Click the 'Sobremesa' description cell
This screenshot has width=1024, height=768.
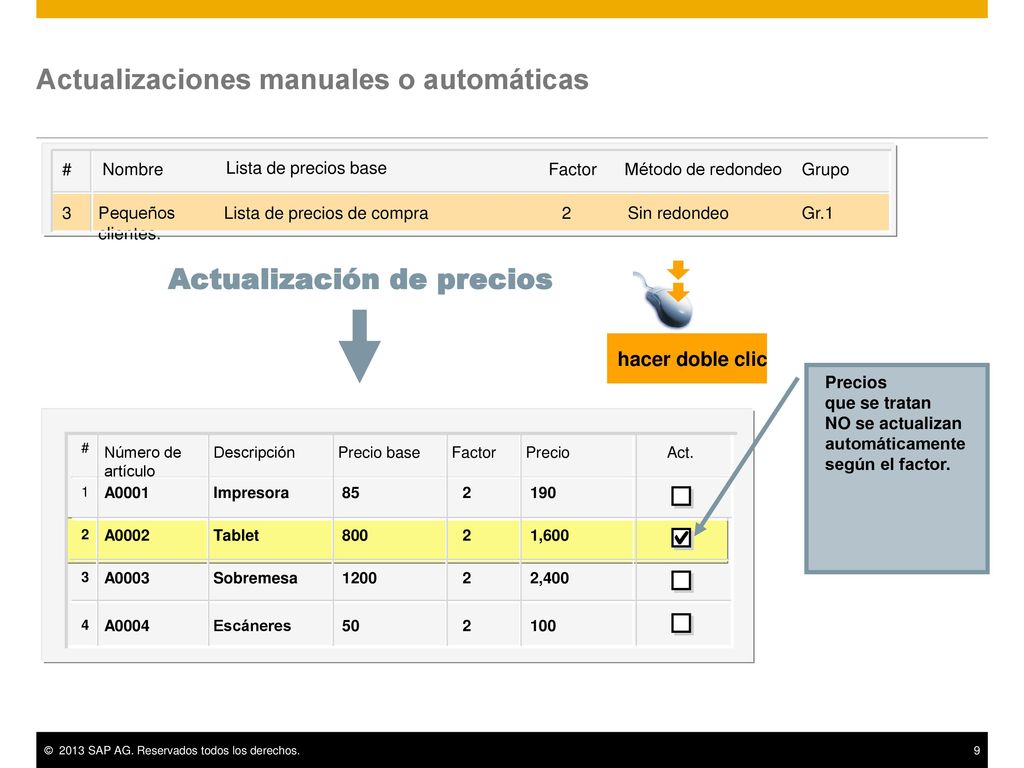point(255,578)
